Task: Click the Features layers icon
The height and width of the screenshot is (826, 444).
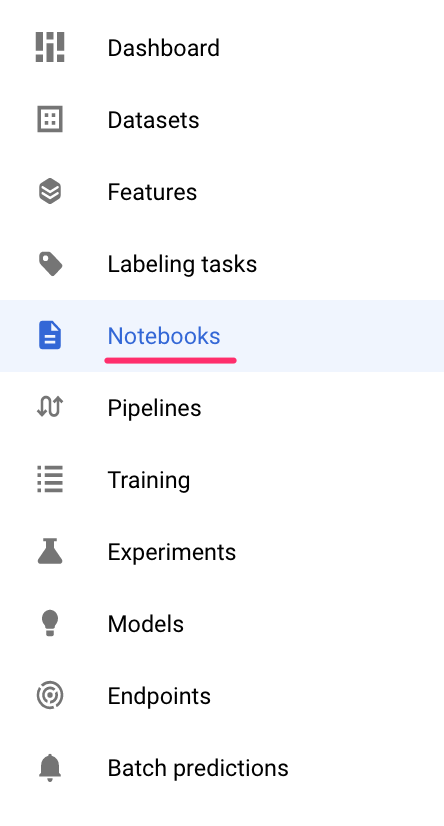Action: [50, 191]
